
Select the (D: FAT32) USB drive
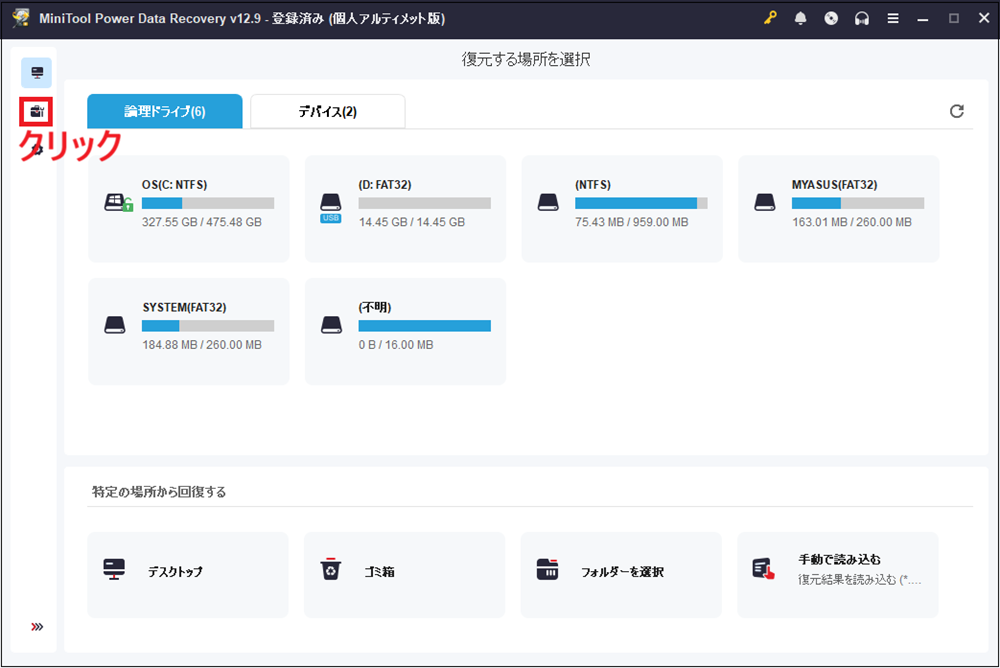click(x=406, y=209)
